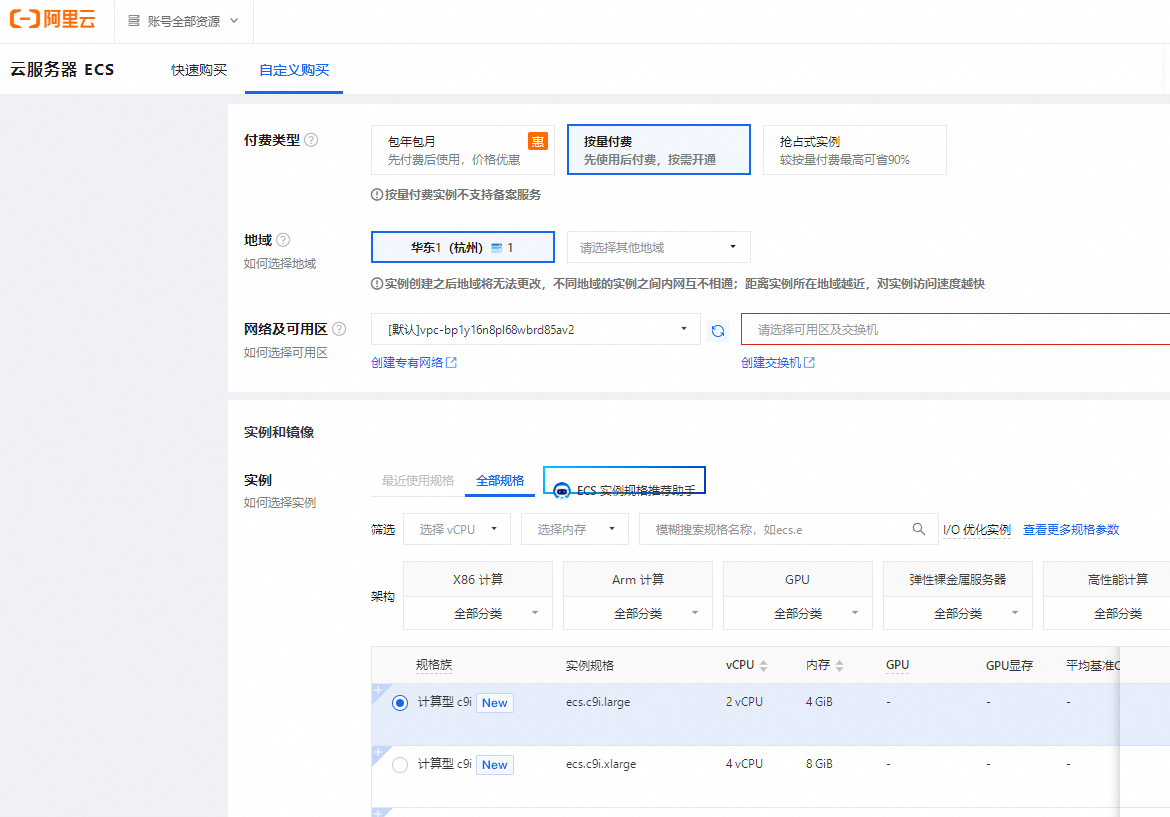The image size is (1170, 817).
Task: Select the ecs.c9i.large radio button
Action: pyautogui.click(x=400, y=703)
